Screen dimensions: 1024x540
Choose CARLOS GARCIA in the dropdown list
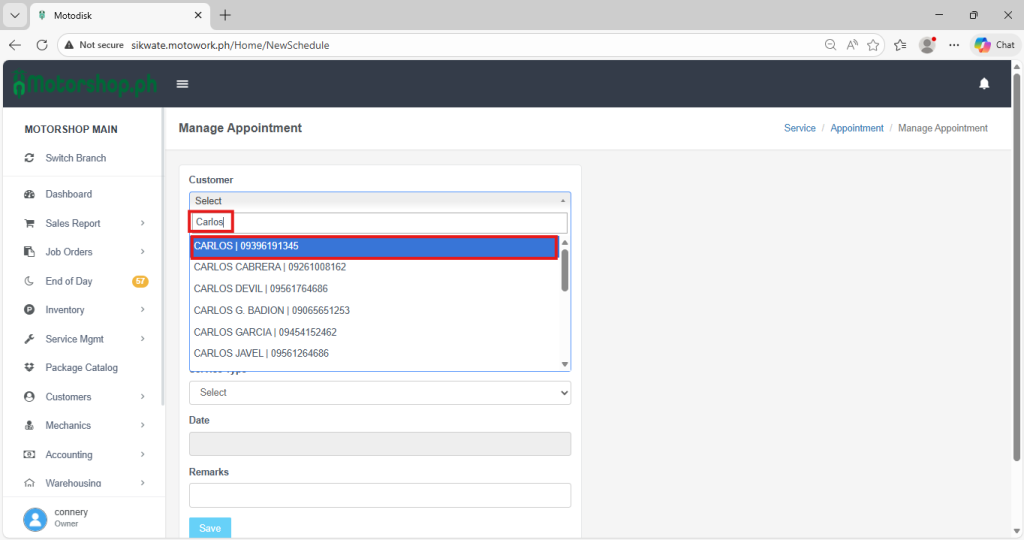pyautogui.click(x=265, y=332)
